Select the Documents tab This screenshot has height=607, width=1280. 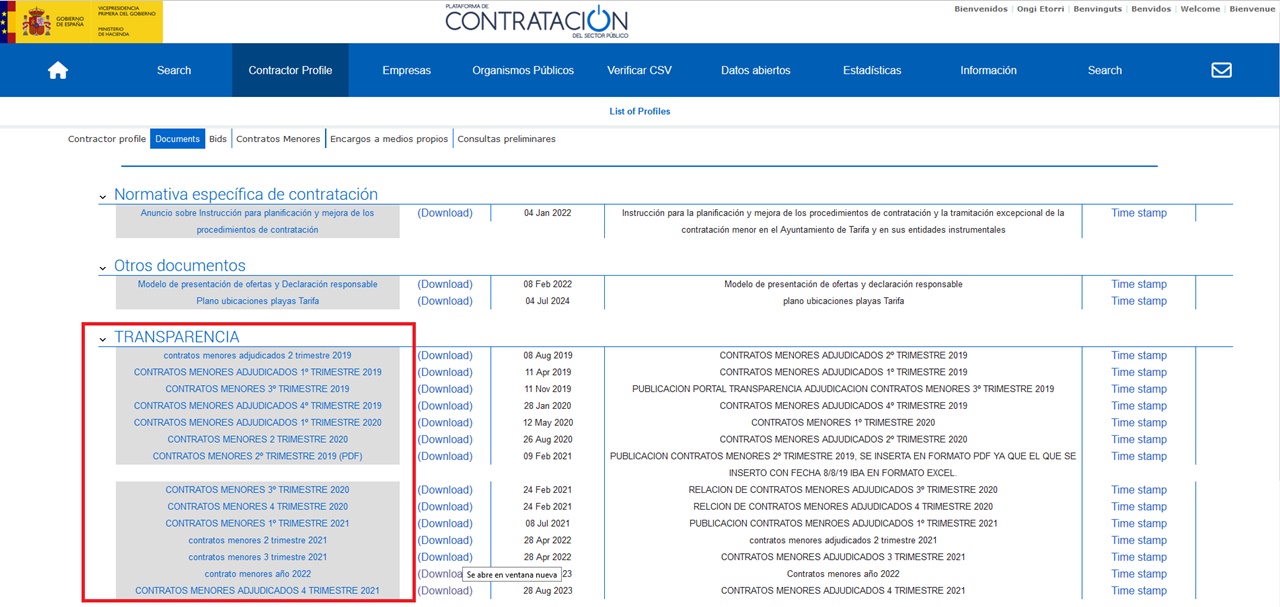[x=177, y=139]
